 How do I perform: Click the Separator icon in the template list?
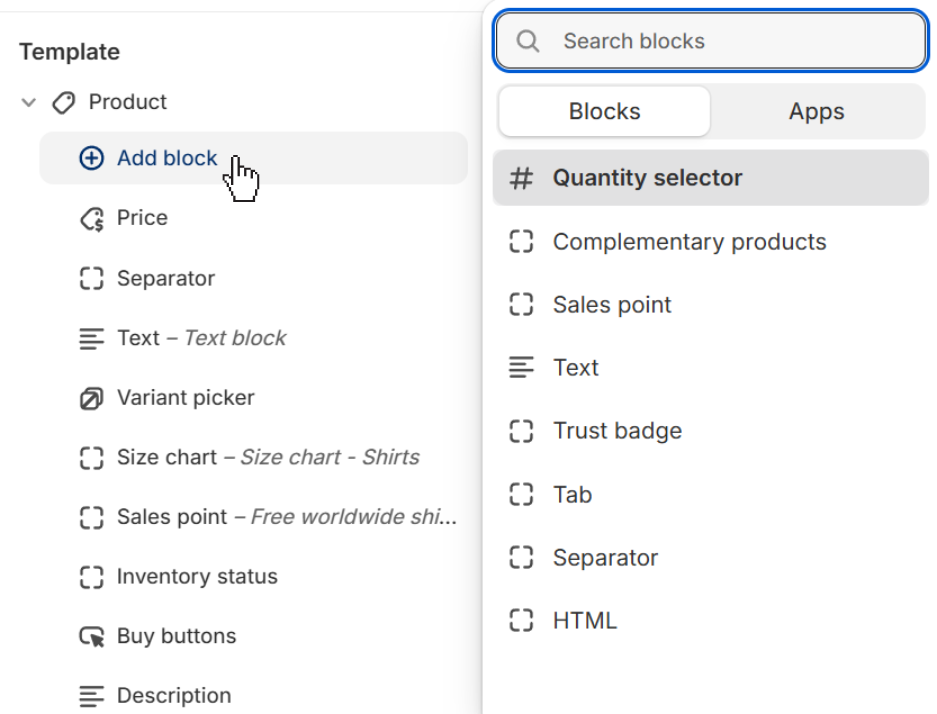tap(92, 278)
